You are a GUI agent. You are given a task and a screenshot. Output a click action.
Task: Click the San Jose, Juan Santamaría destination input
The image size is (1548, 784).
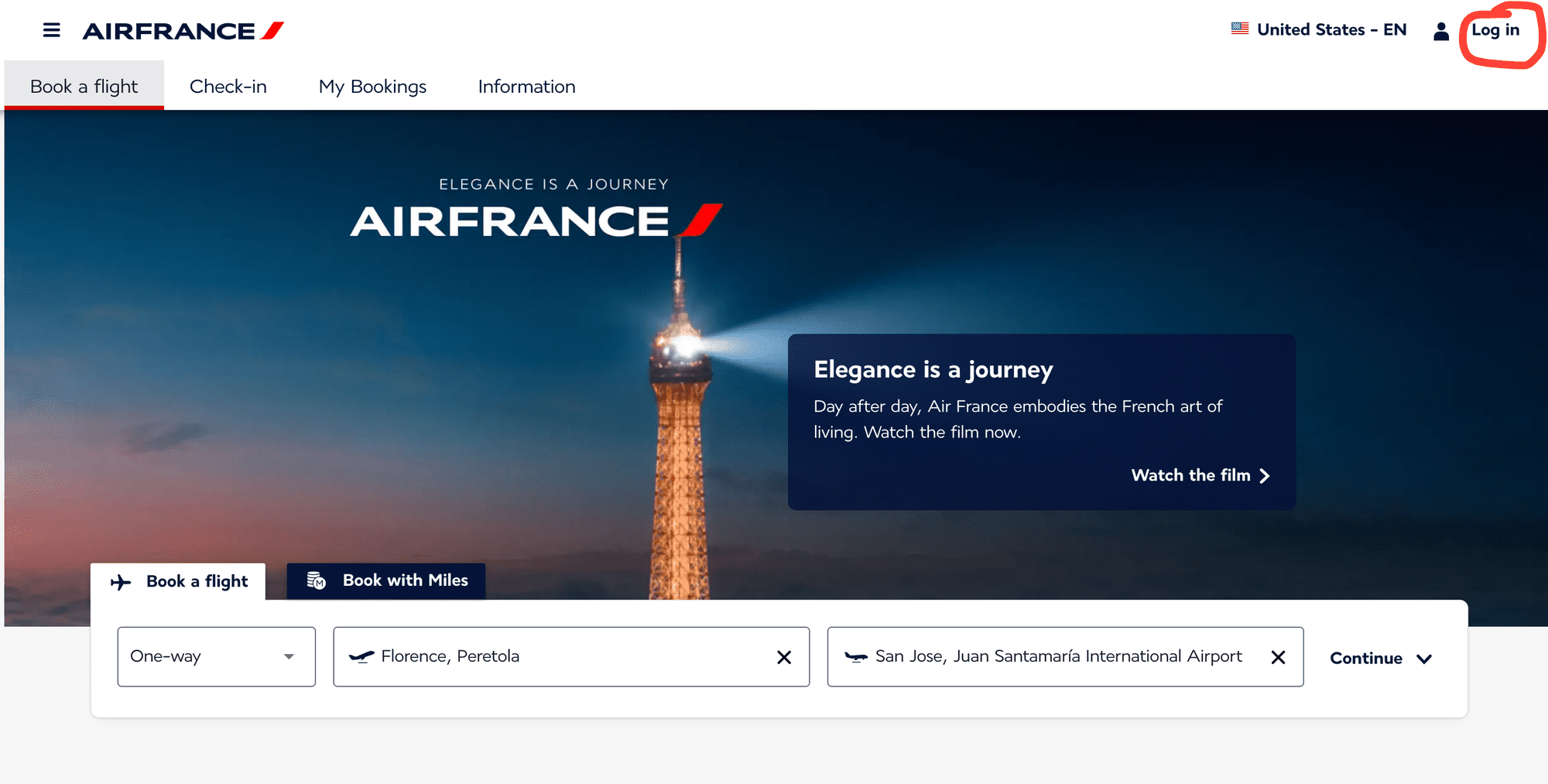(1065, 656)
